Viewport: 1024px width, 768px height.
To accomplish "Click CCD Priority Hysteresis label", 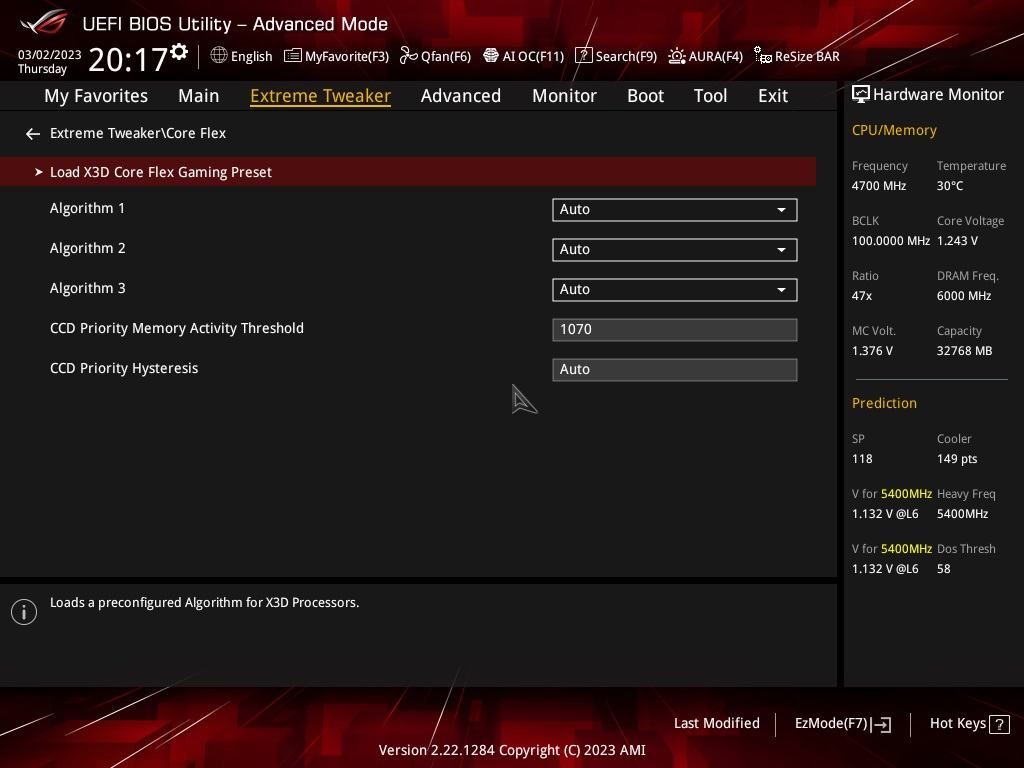I will point(124,368).
